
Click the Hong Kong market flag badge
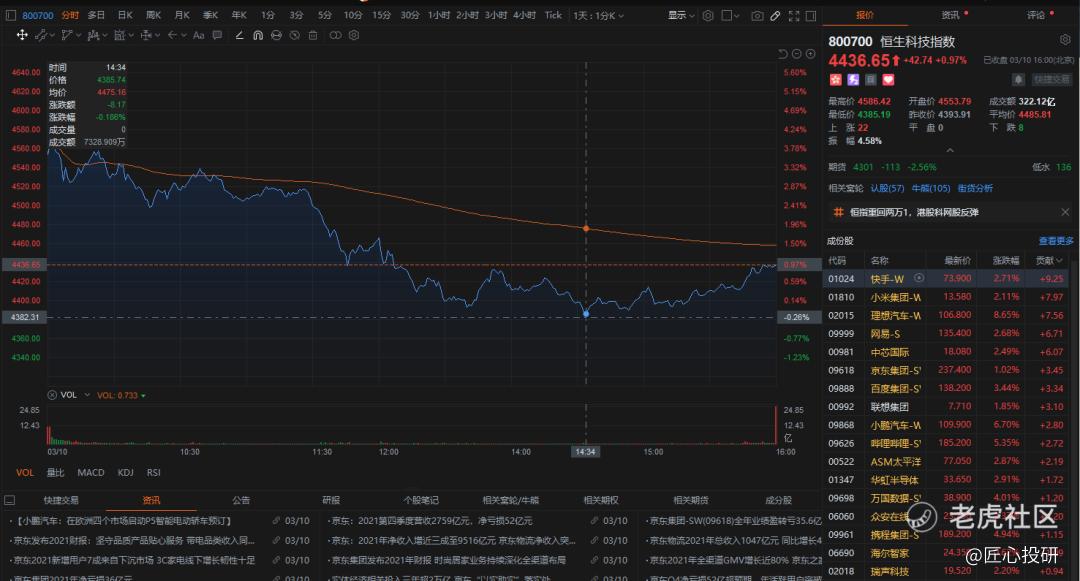(x=835, y=80)
